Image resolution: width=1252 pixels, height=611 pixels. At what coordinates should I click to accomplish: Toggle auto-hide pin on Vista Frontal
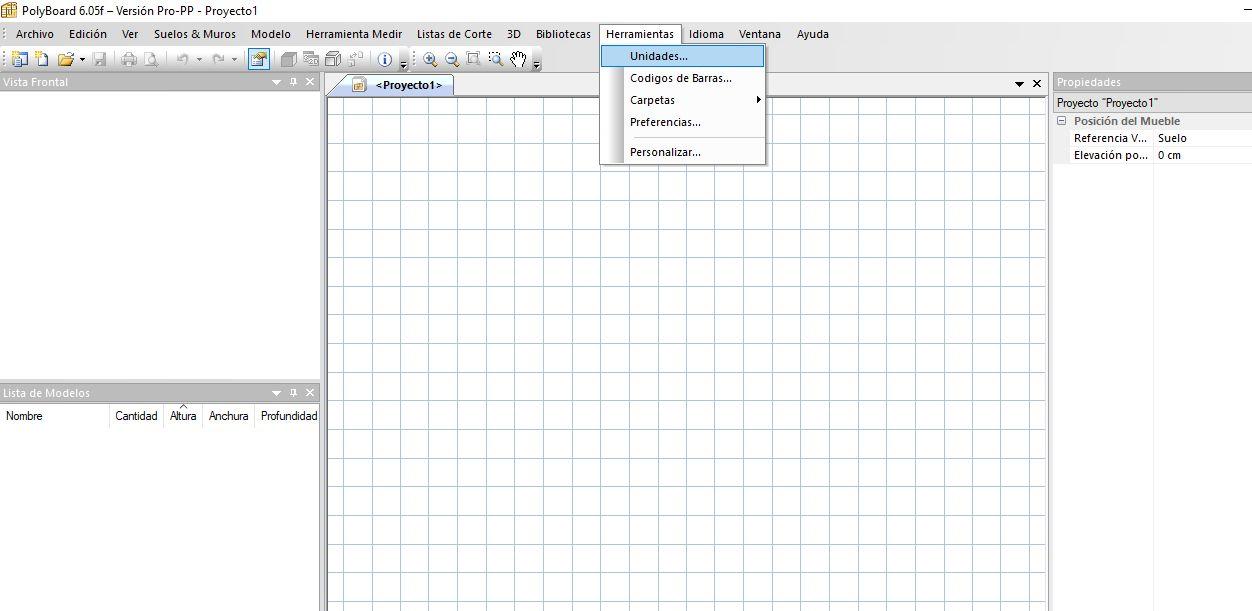coord(293,82)
